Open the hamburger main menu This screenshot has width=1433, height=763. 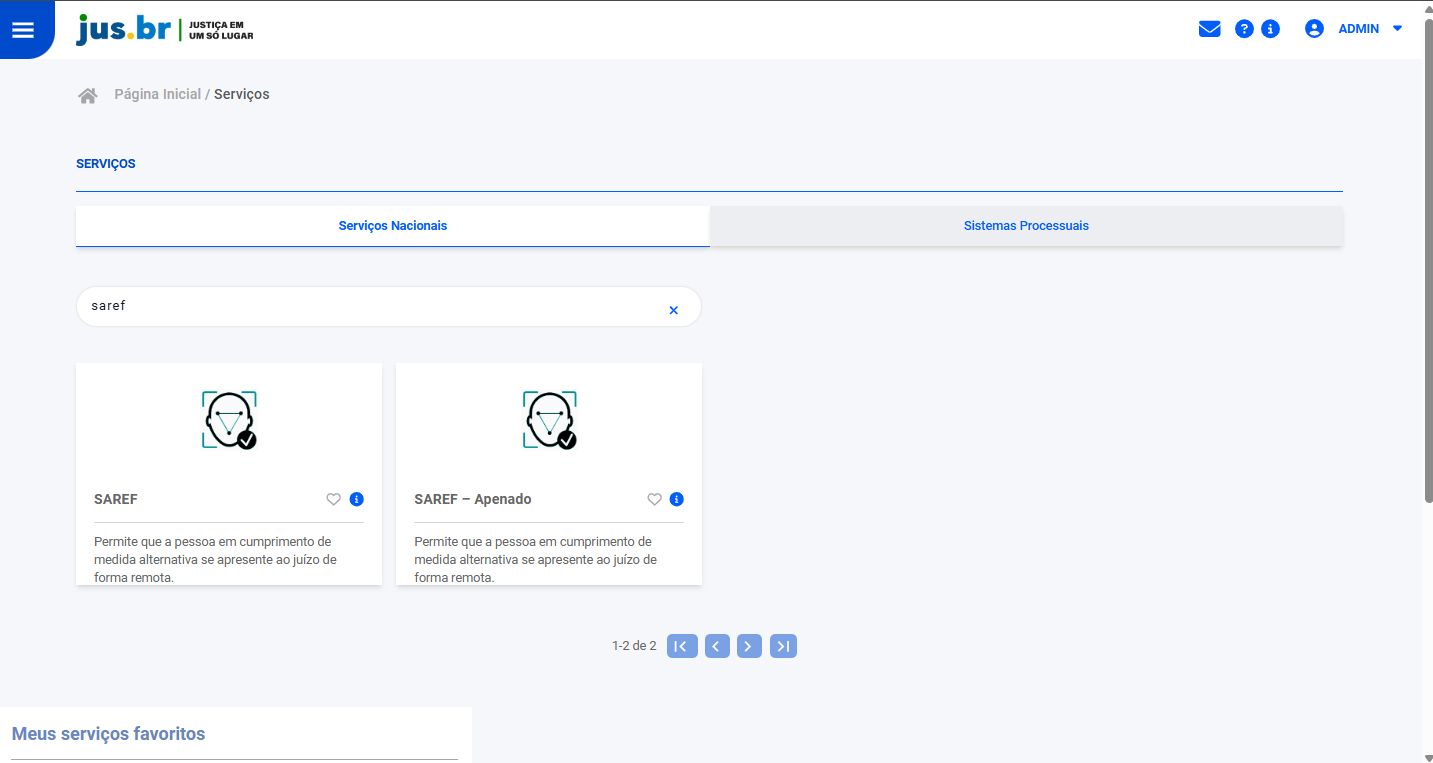pyautogui.click(x=22, y=30)
